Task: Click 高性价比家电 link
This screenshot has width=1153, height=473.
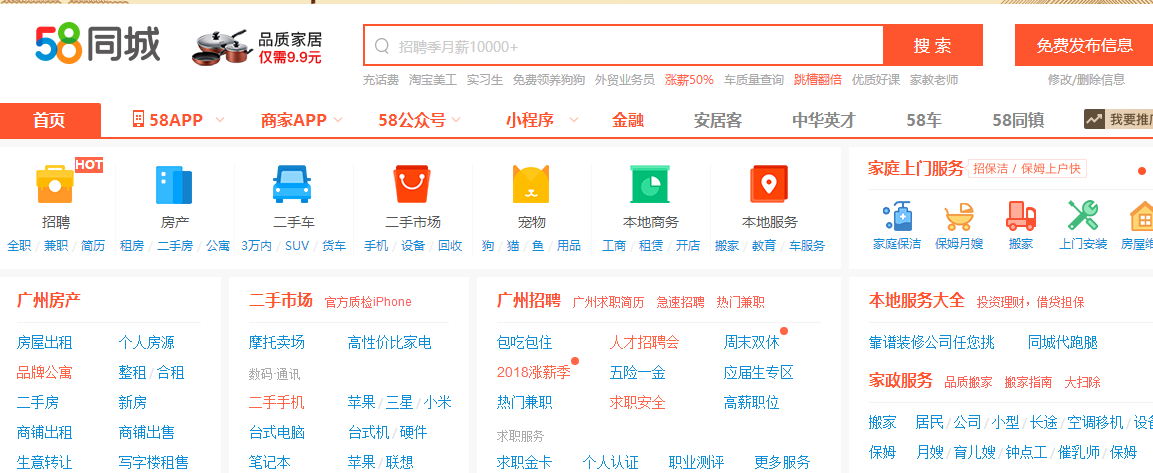Action: (x=390, y=342)
